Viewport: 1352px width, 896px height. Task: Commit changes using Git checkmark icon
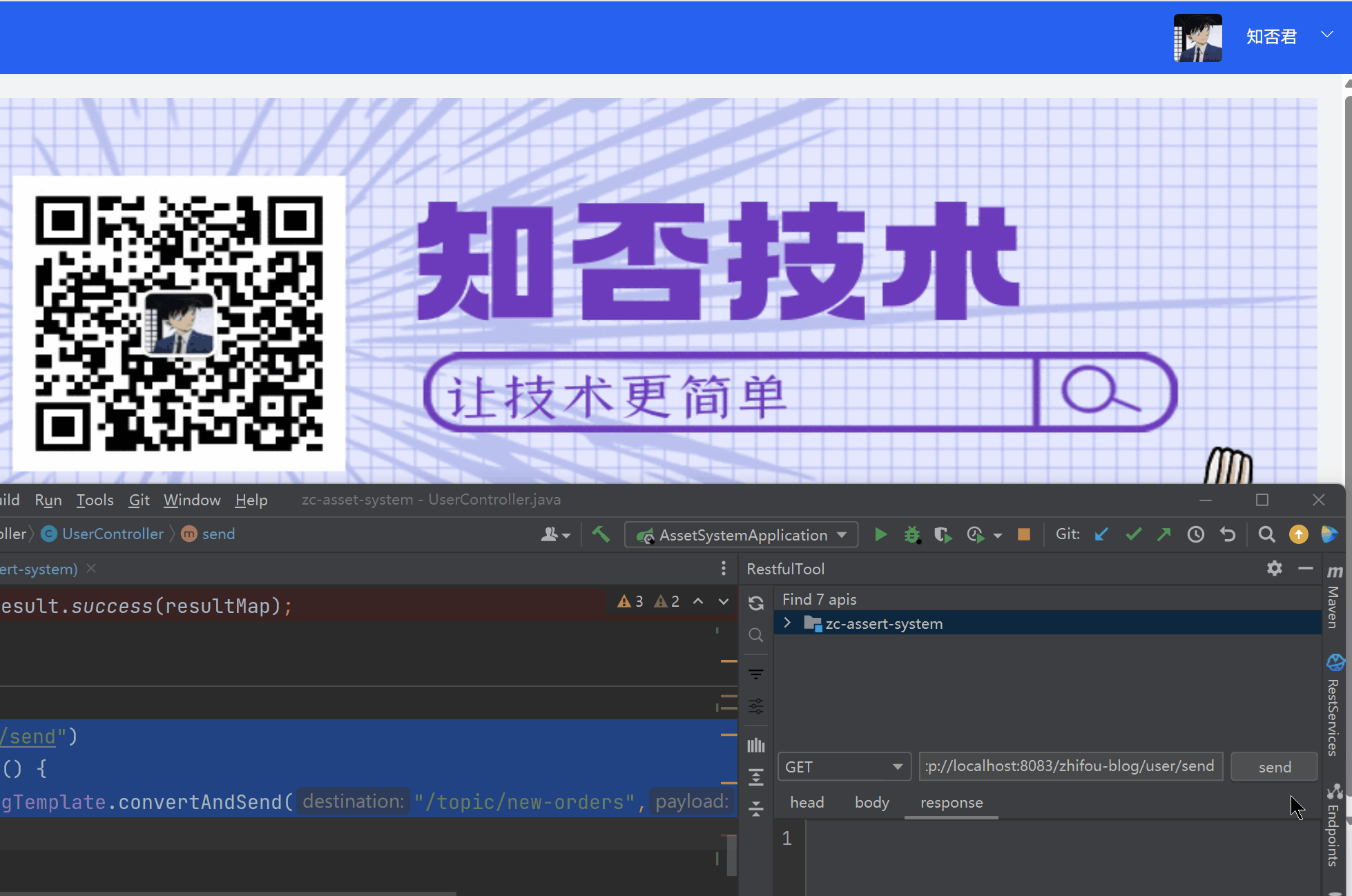[1133, 534]
